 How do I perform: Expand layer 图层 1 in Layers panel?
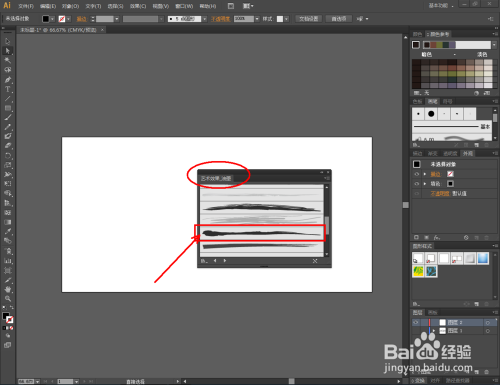pos(434,331)
